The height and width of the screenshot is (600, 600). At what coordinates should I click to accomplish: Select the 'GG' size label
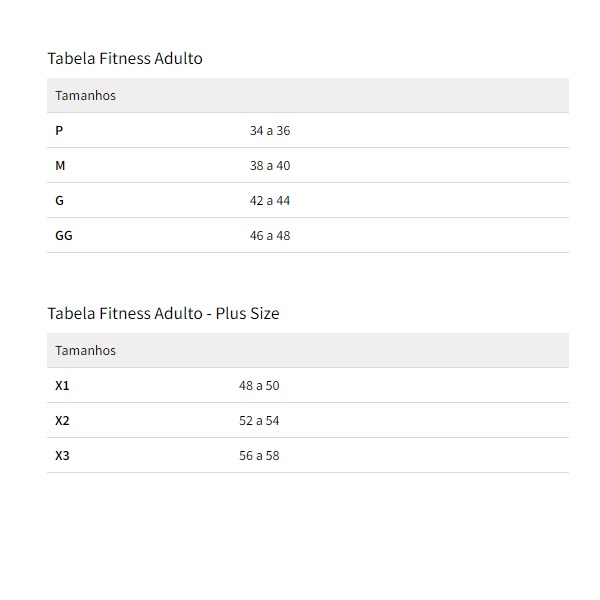pyautogui.click(x=64, y=236)
